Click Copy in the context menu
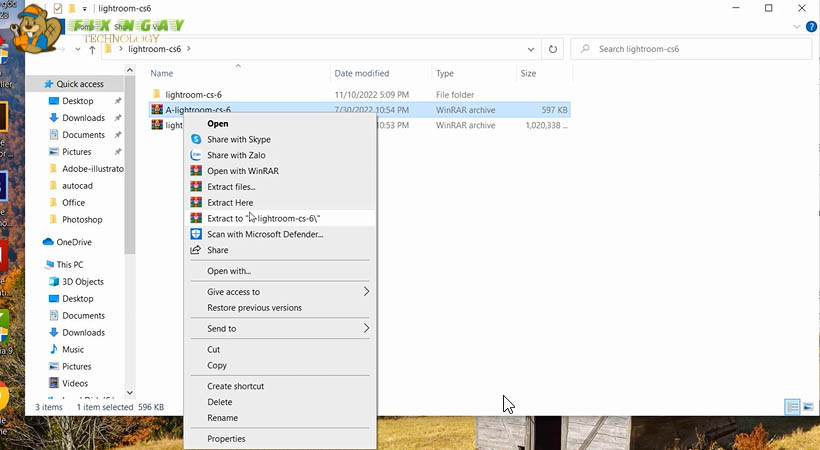820x450 pixels. (217, 365)
